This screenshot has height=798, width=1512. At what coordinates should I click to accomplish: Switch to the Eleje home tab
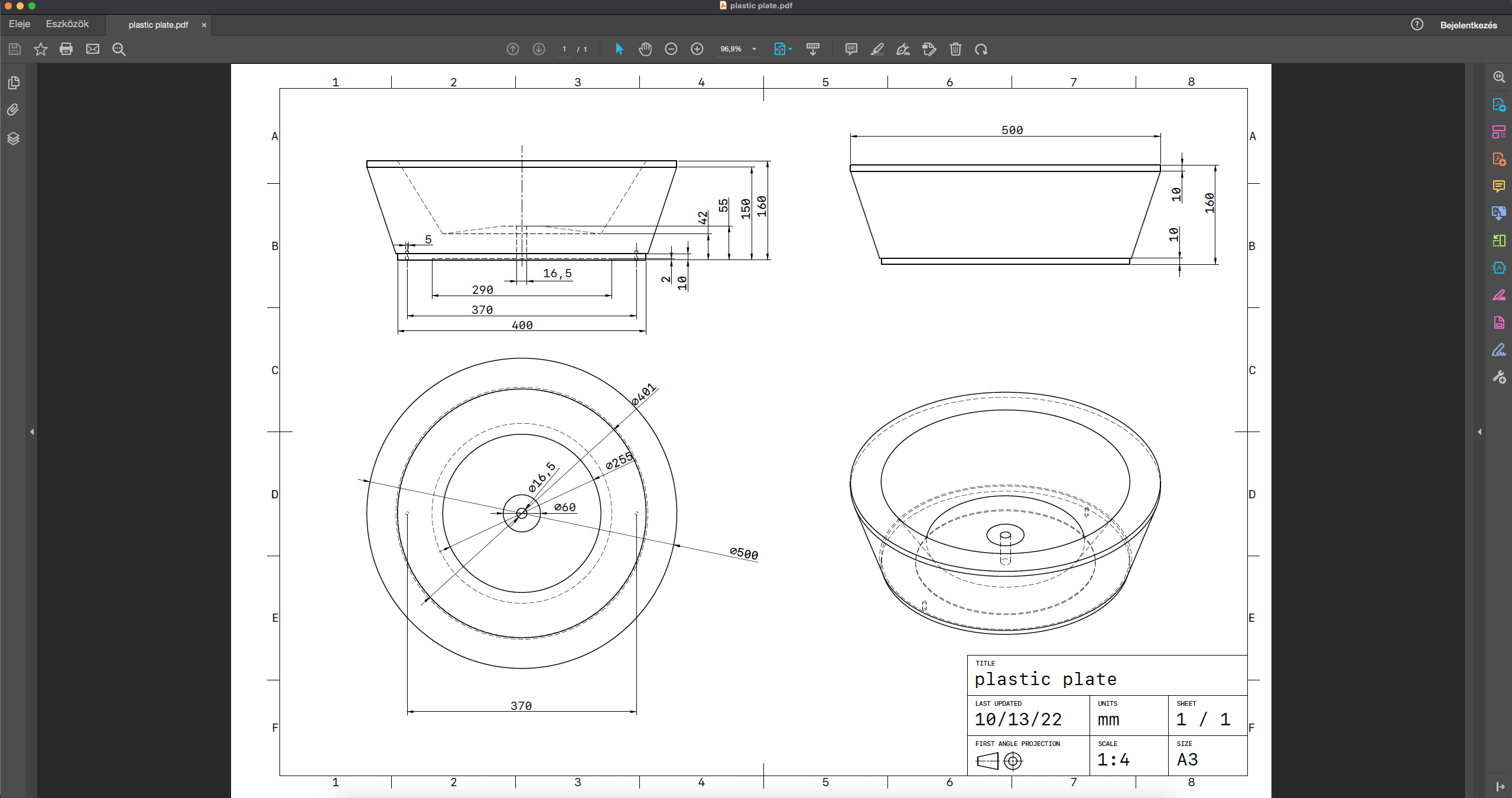[19, 24]
